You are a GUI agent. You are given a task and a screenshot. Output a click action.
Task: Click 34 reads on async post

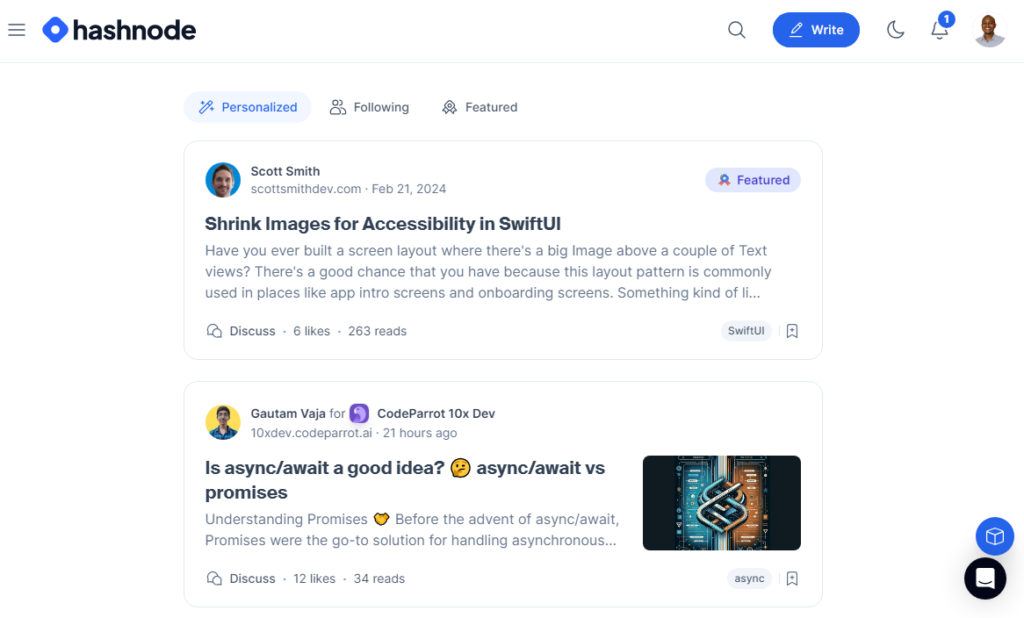click(x=379, y=579)
